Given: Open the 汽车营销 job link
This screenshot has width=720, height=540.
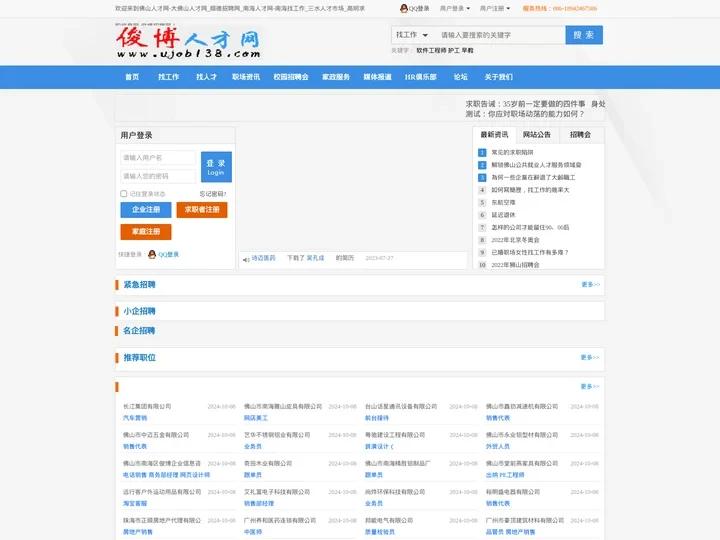Looking at the screenshot, I should [x=135, y=418].
